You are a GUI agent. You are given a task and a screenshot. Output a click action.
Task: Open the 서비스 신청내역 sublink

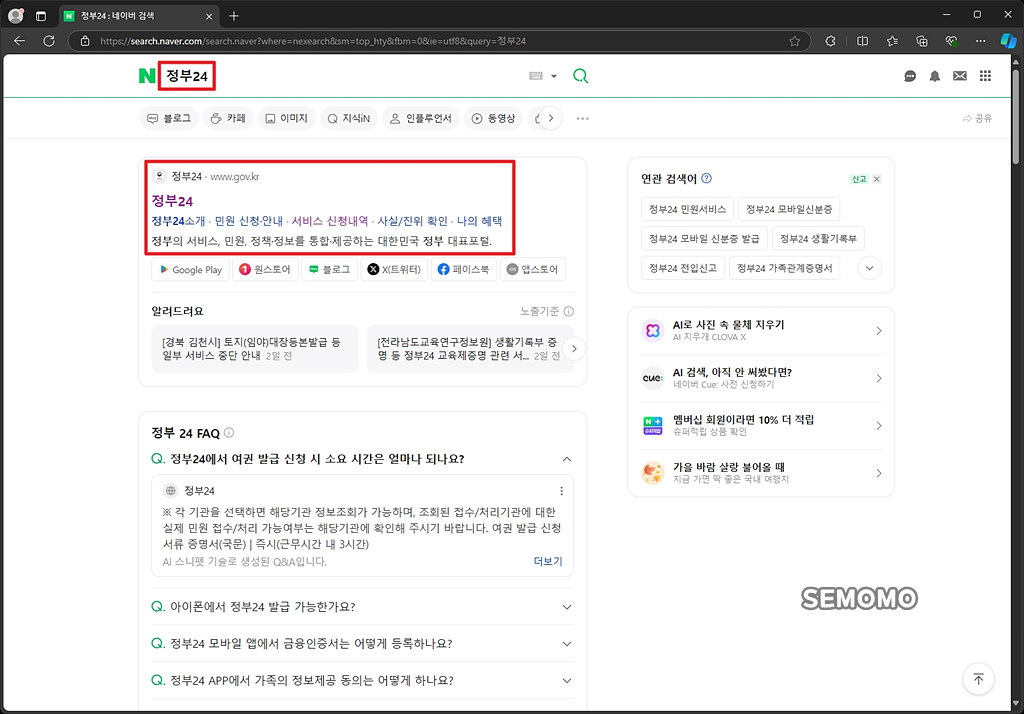pyautogui.click(x=330, y=221)
